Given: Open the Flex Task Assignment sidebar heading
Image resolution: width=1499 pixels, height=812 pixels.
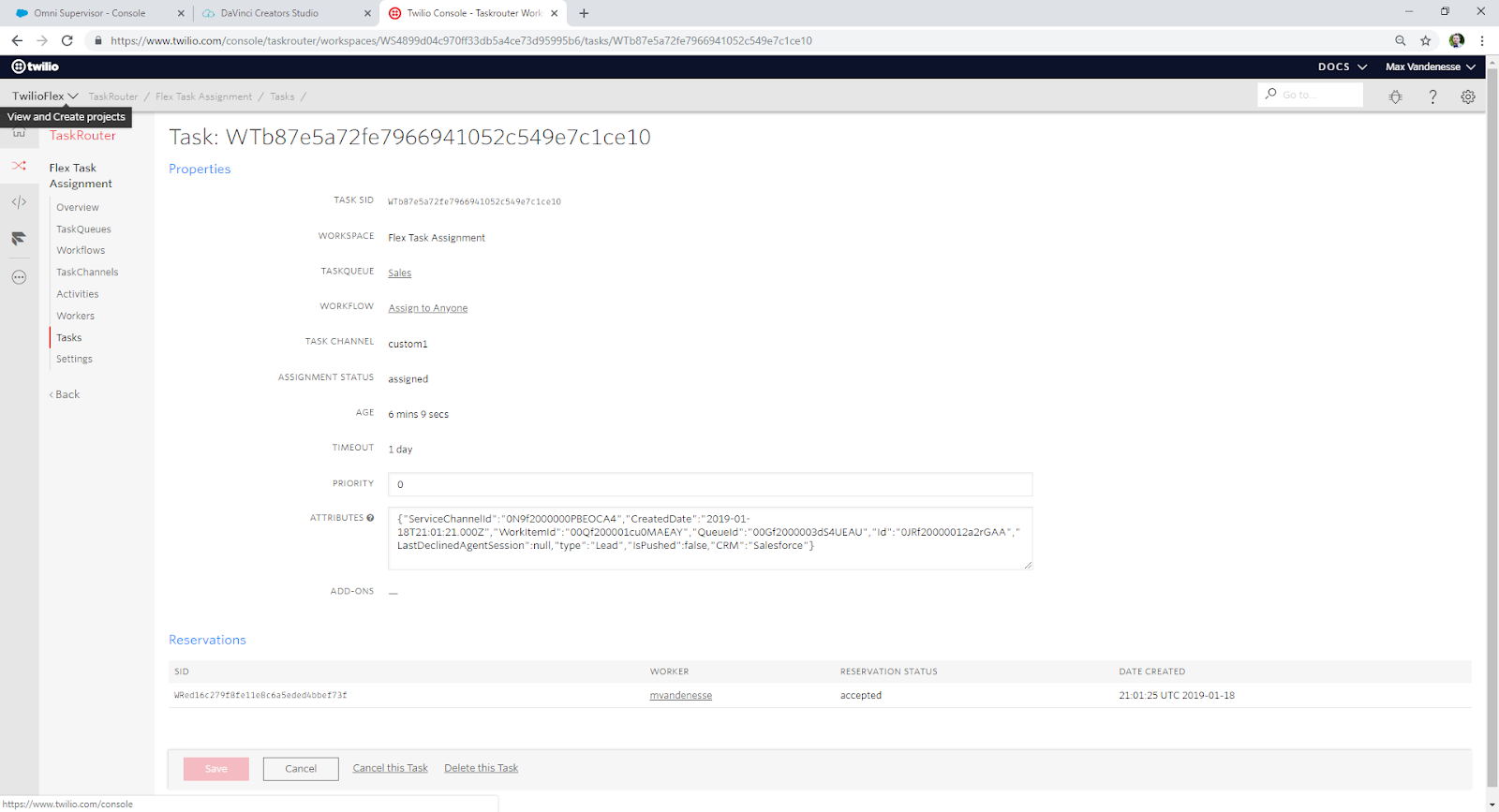Looking at the screenshot, I should click(x=81, y=176).
